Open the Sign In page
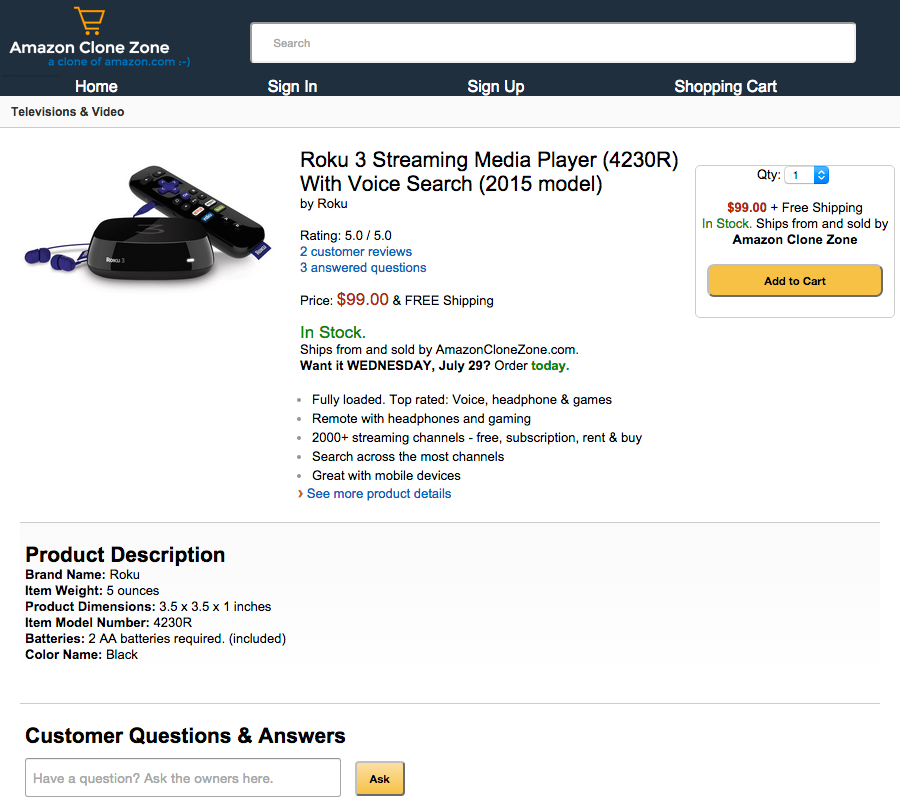Image resolution: width=900 pixels, height=801 pixels. coord(292,86)
